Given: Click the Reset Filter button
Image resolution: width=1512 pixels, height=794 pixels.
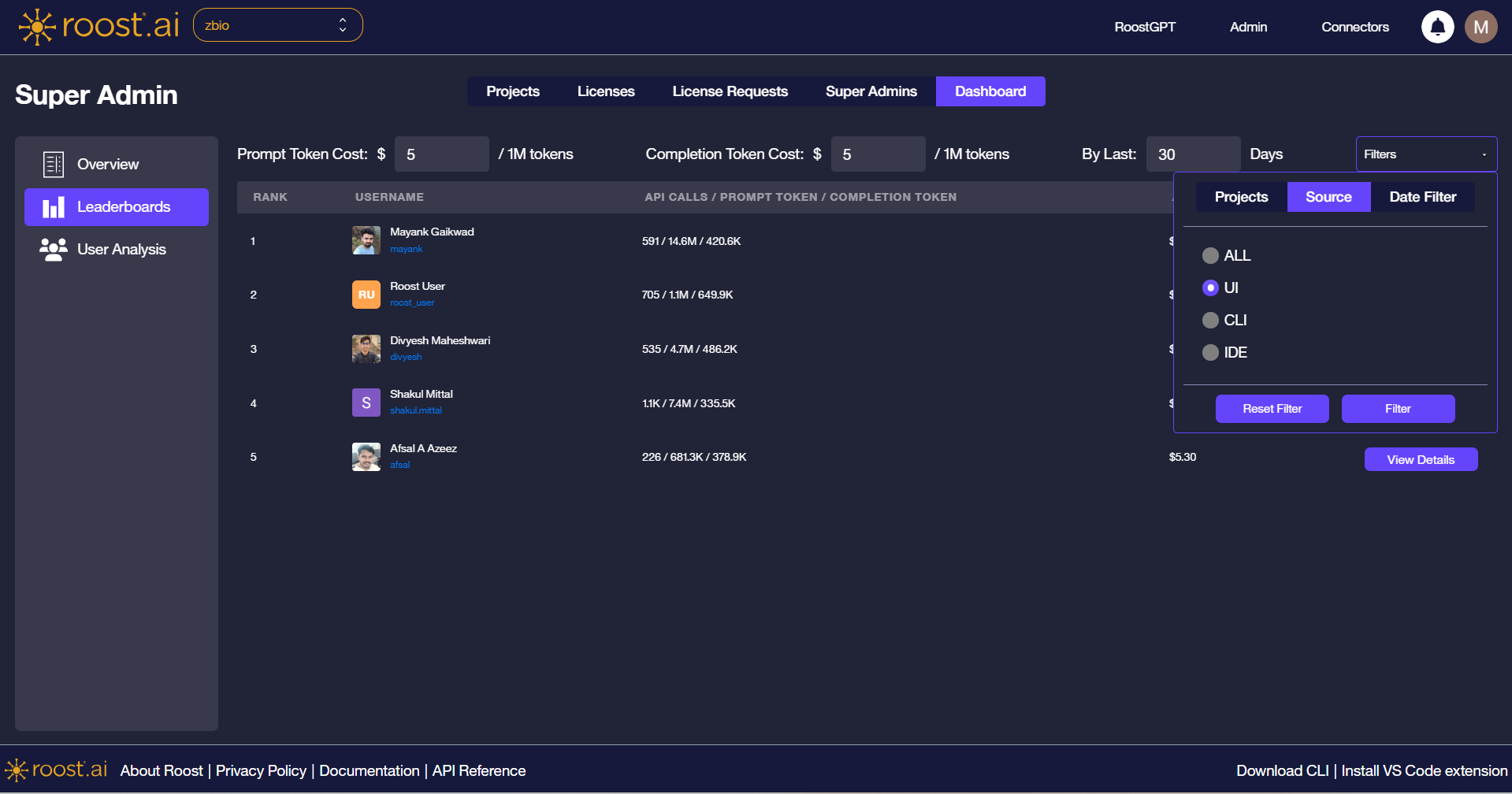Looking at the screenshot, I should pyautogui.click(x=1272, y=408).
